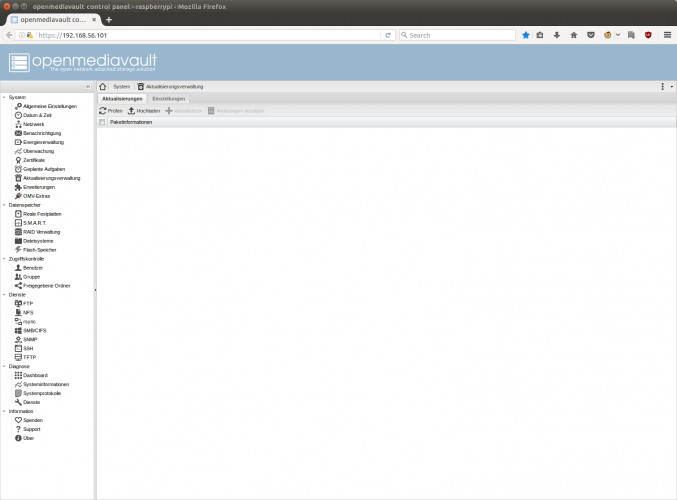Open Spenden donation page

coord(29,420)
